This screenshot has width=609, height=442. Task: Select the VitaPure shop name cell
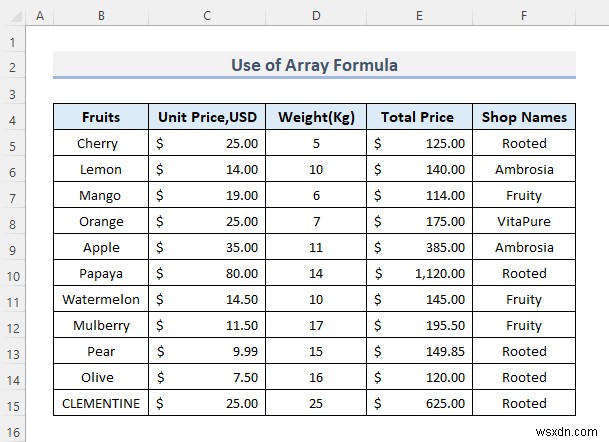[x=524, y=221]
